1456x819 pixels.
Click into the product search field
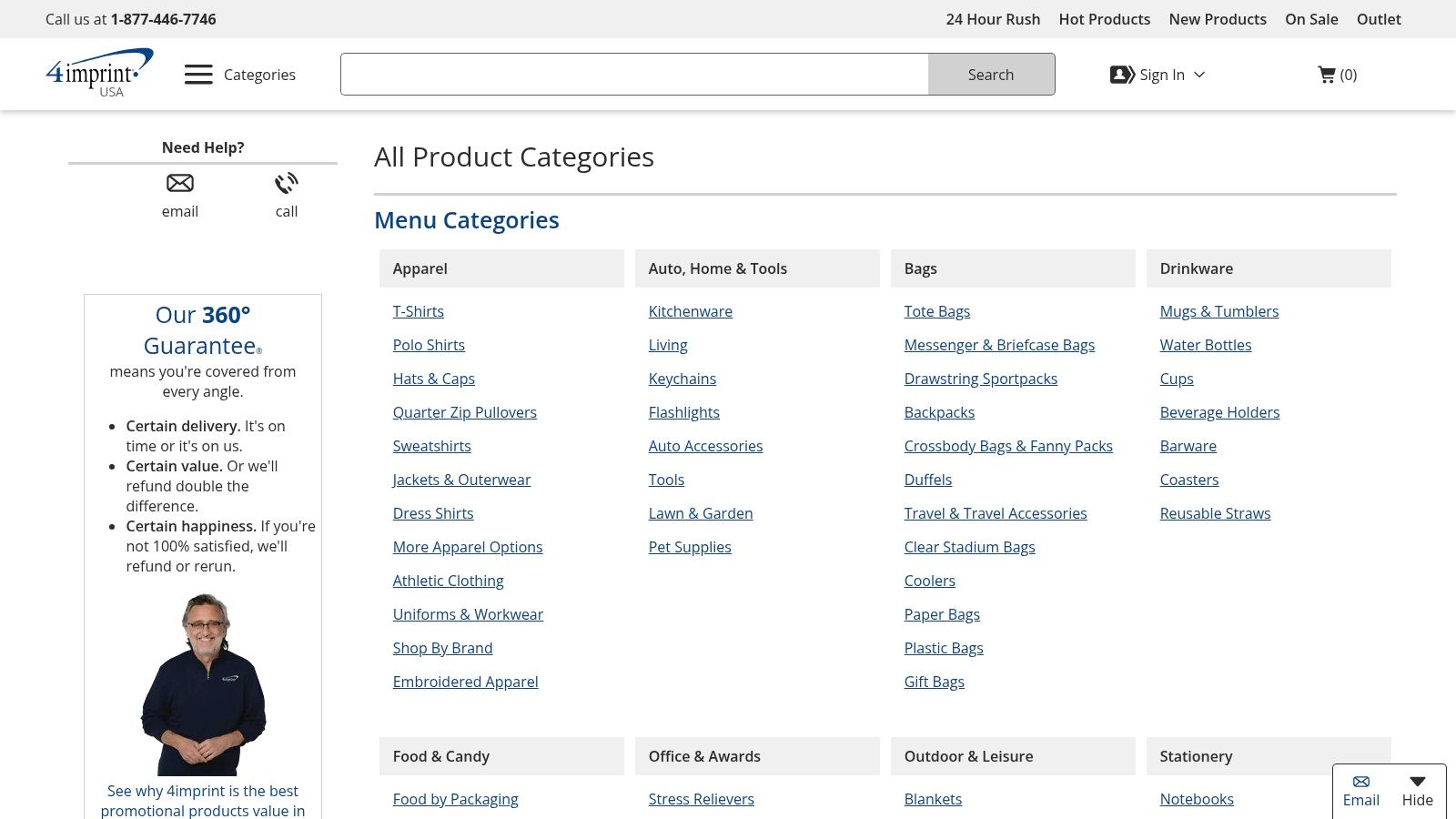pyautogui.click(x=634, y=75)
